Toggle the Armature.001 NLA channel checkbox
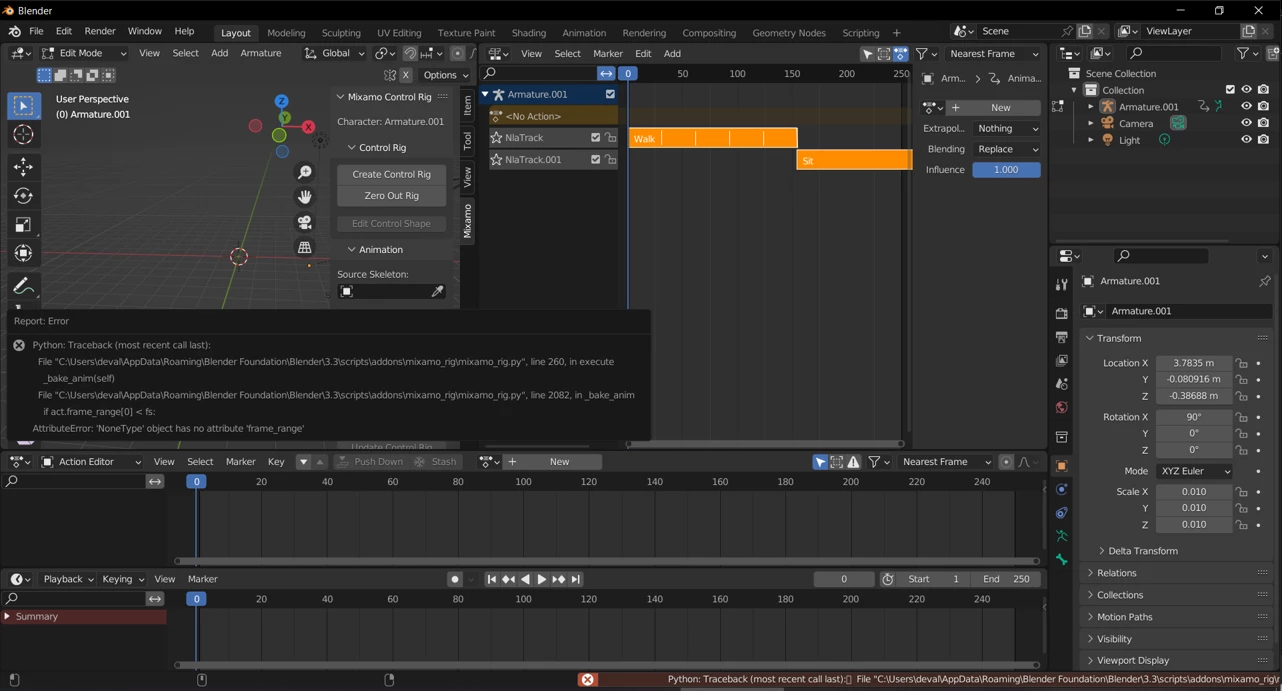Viewport: 1282px width, 691px height. pos(610,95)
